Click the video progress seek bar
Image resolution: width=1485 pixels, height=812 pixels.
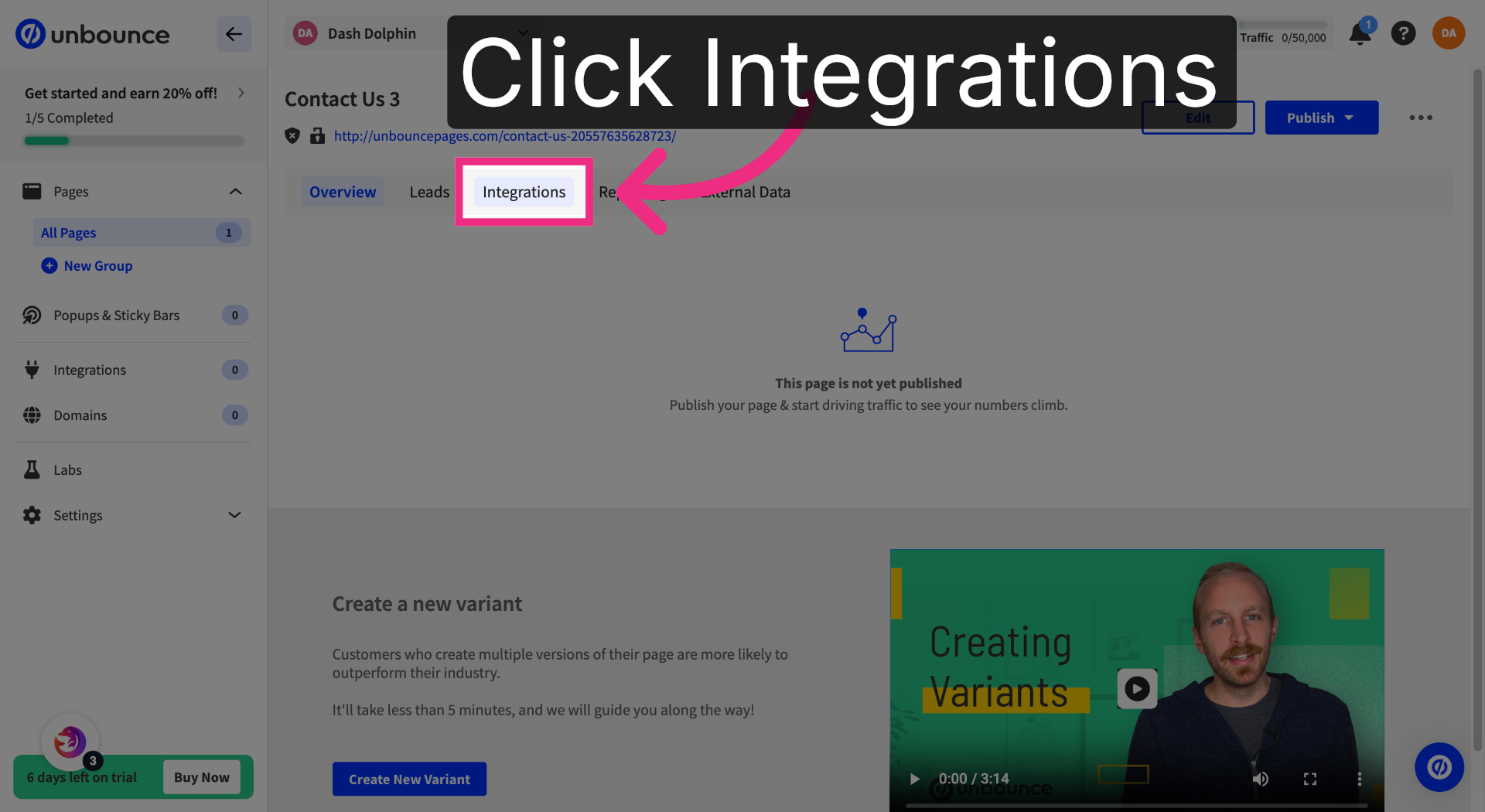[1136, 806]
